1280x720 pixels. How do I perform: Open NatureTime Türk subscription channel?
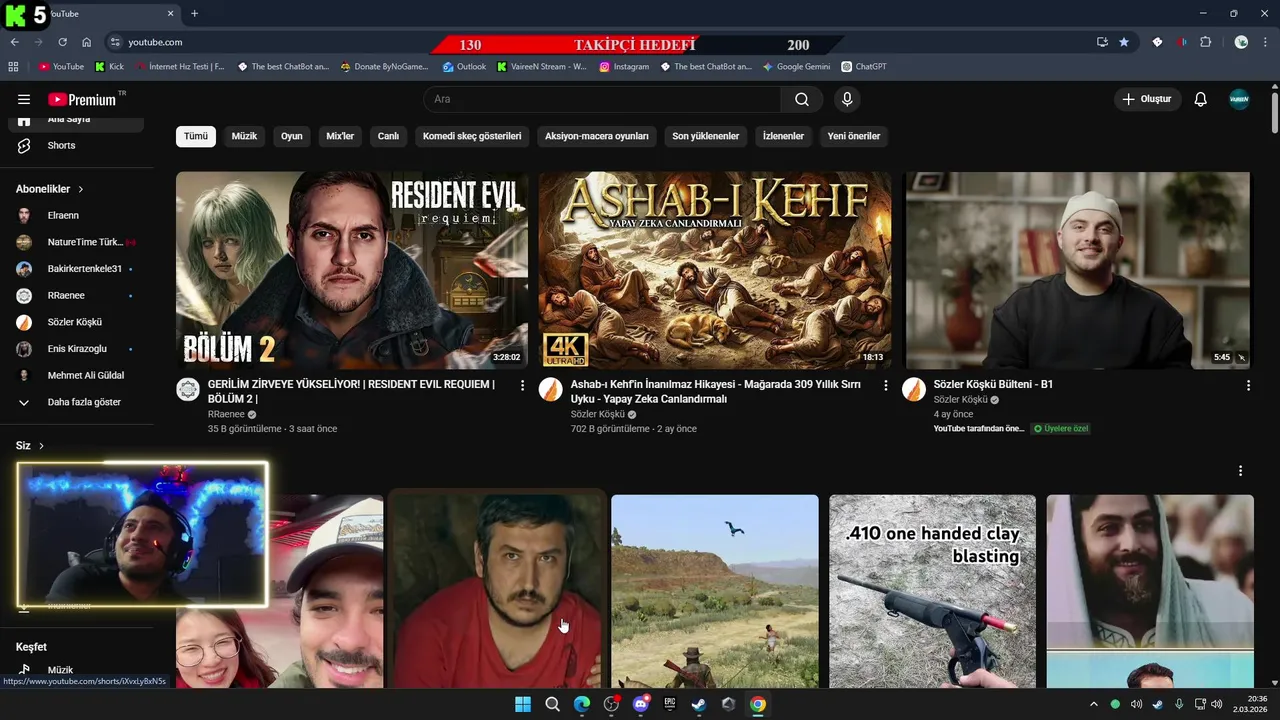tap(76, 242)
